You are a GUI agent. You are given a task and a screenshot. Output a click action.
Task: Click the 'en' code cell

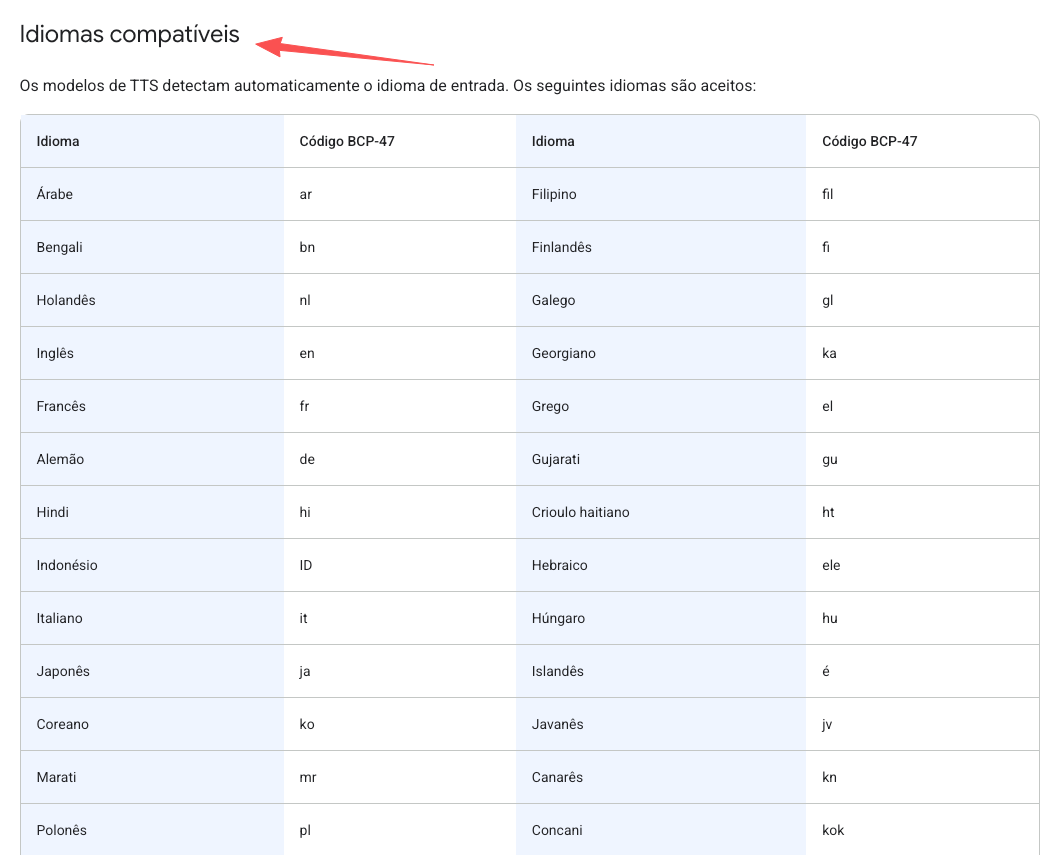[x=400, y=353]
